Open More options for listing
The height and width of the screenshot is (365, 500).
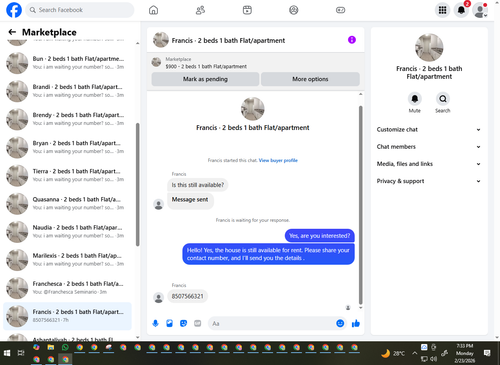pos(310,79)
